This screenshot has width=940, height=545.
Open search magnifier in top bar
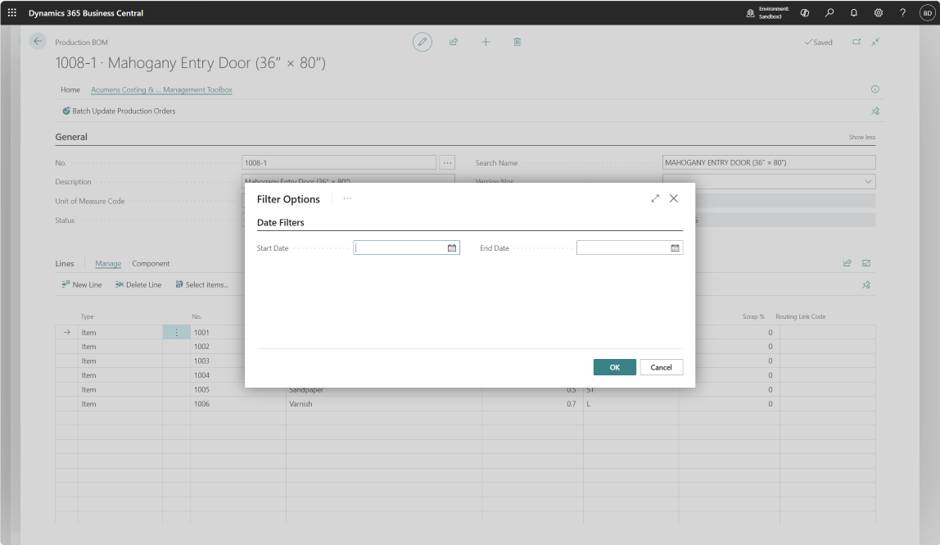(830, 13)
